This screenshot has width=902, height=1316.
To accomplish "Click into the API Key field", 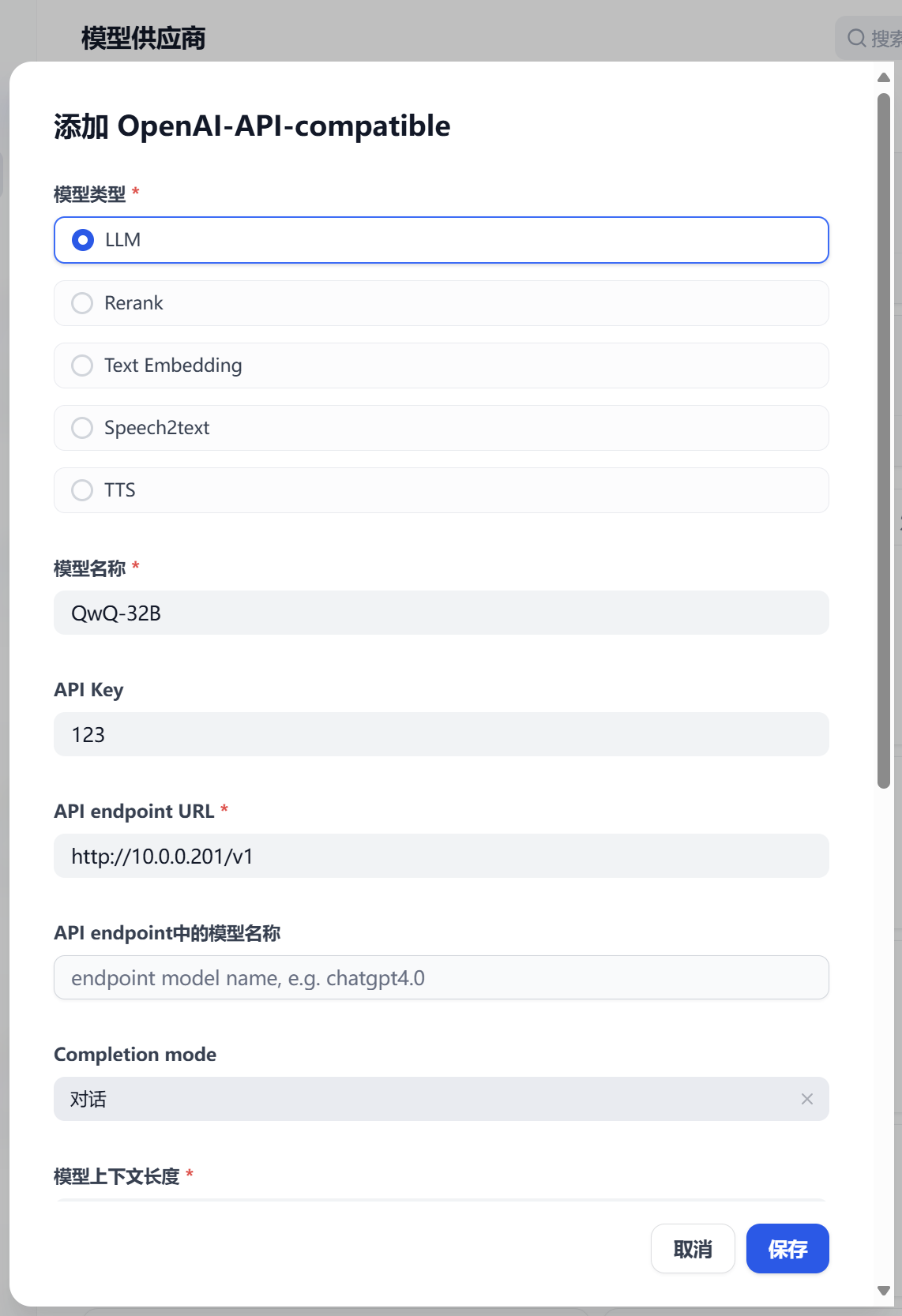I will pyautogui.click(x=441, y=735).
